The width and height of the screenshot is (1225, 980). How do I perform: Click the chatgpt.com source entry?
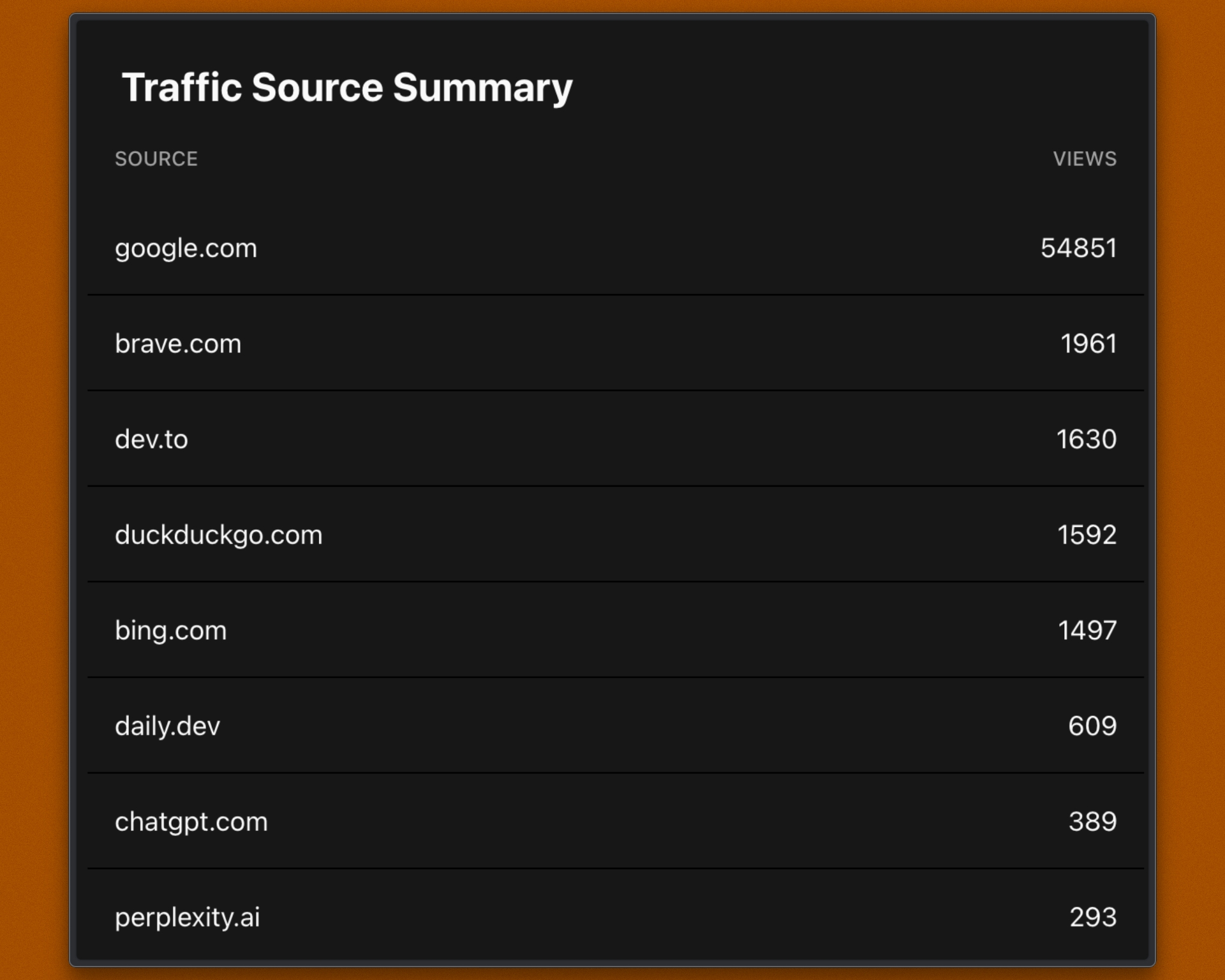[191, 822]
